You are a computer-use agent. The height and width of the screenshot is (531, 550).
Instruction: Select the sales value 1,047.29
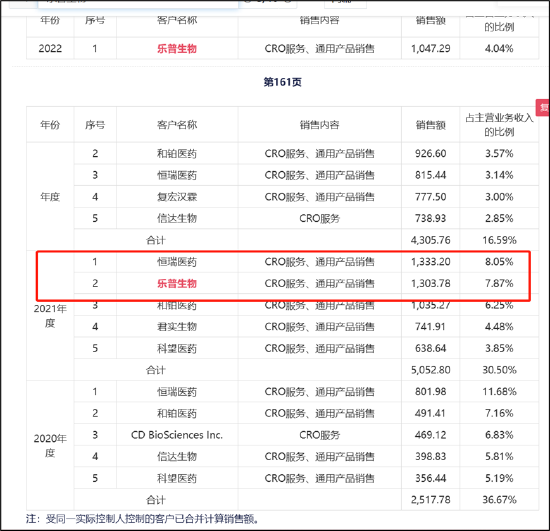[x=431, y=48]
